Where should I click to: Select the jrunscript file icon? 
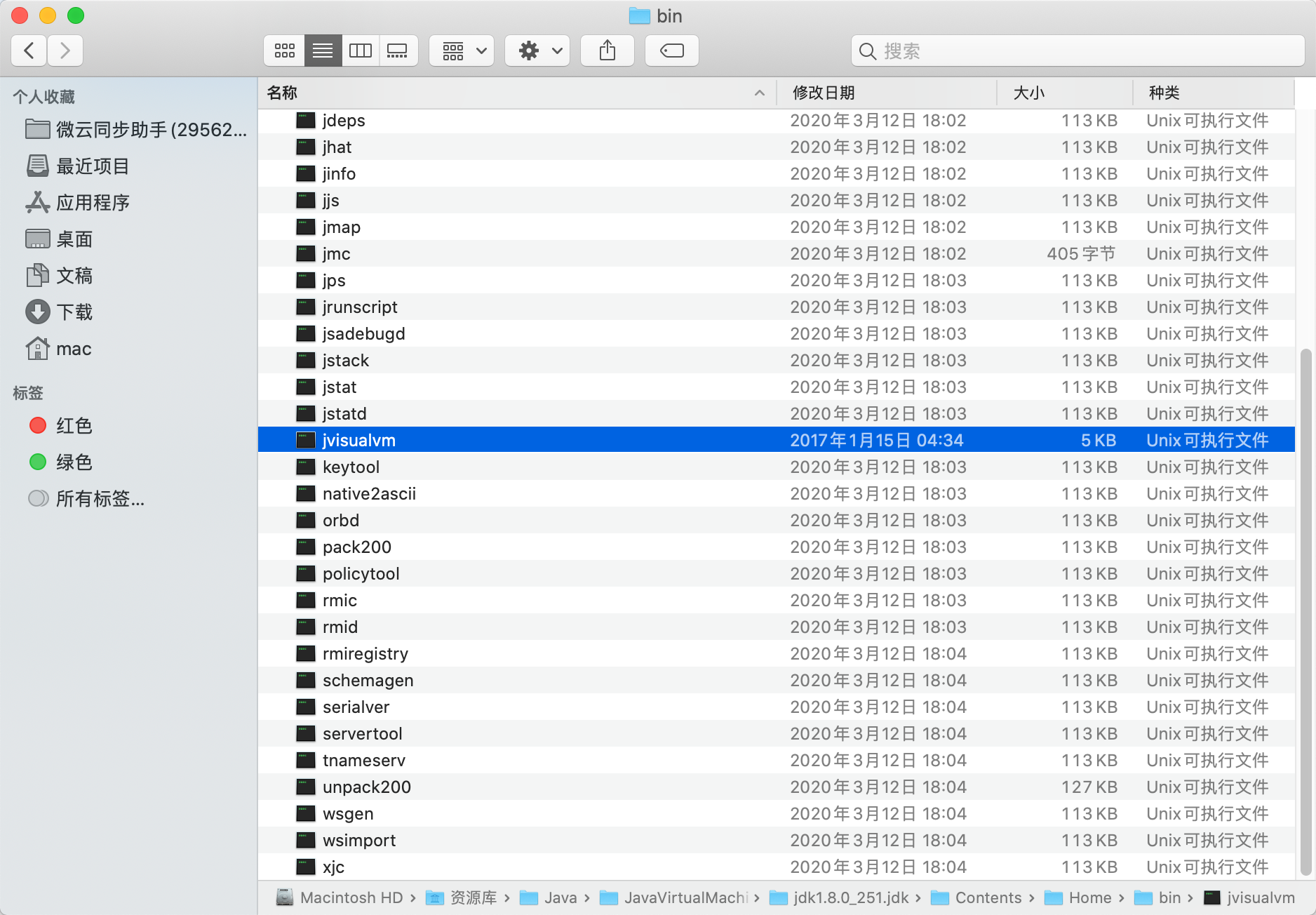pos(305,307)
